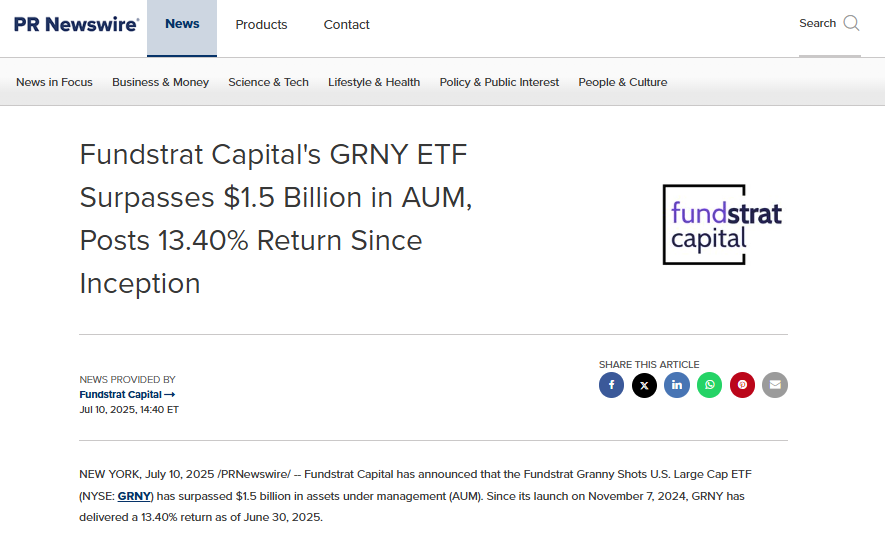Open the Products menu
885x544 pixels.
(261, 25)
